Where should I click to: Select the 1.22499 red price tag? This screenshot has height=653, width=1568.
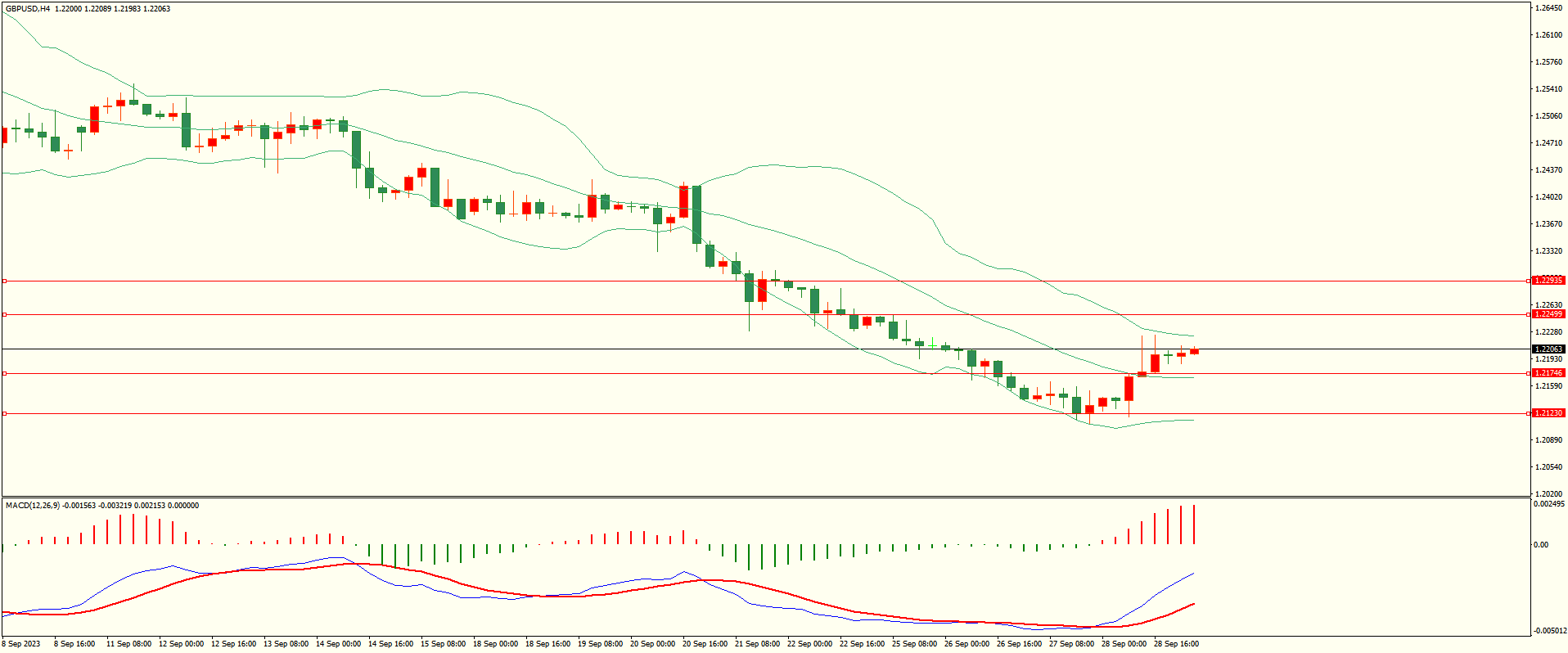pyautogui.click(x=1548, y=314)
